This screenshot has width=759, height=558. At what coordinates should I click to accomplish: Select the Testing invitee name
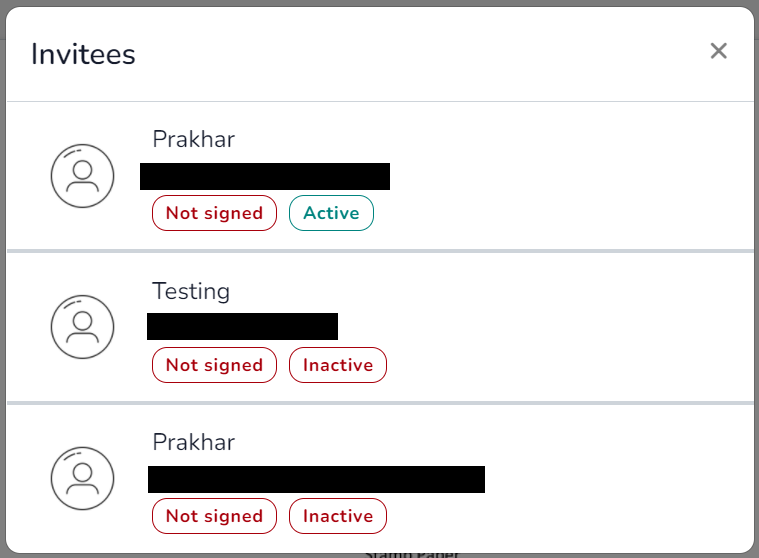[191, 291]
